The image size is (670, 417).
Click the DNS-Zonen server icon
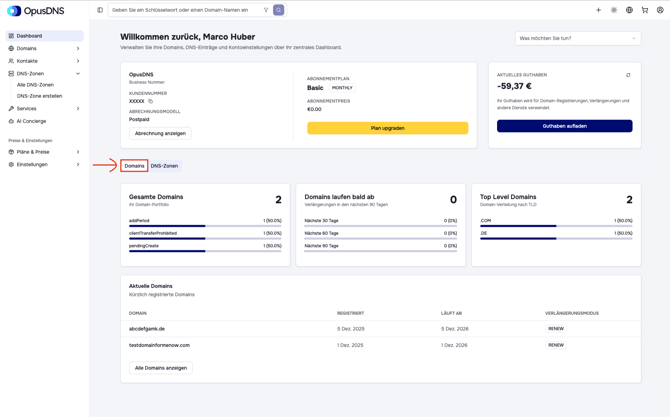(x=11, y=73)
